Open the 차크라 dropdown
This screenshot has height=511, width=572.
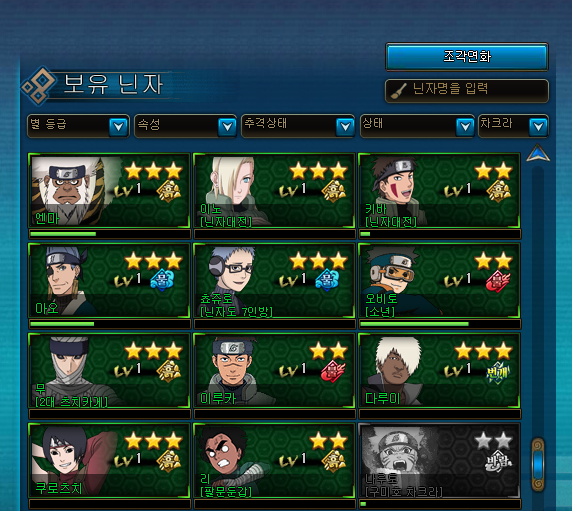click(513, 126)
